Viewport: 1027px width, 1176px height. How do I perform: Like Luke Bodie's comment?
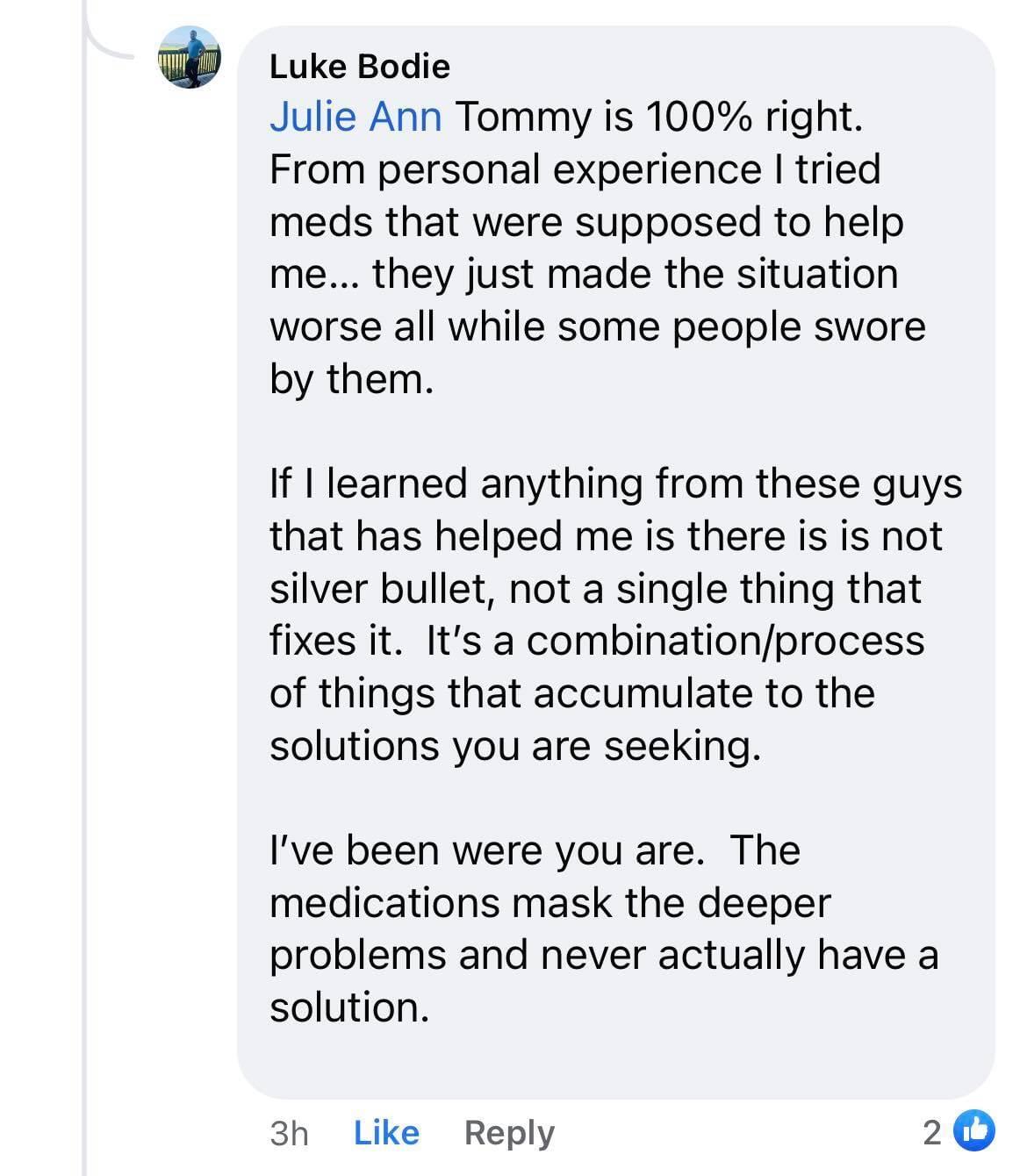(386, 1132)
